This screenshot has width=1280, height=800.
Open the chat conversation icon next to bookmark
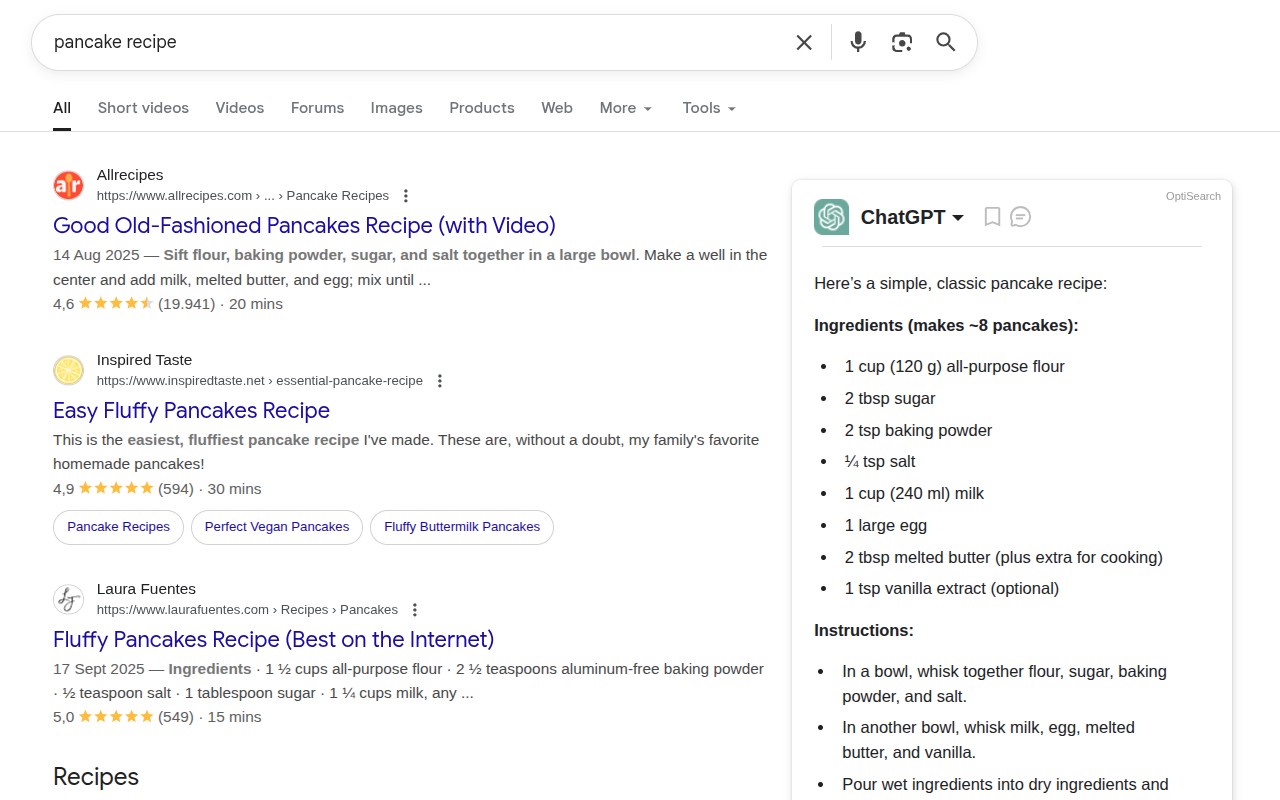[1020, 216]
